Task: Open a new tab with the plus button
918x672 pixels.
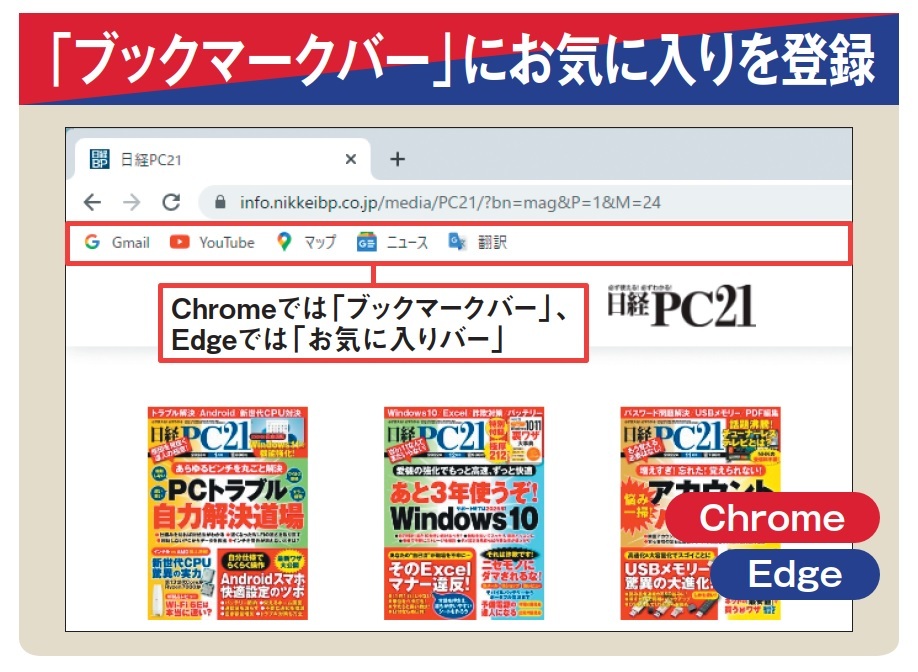Action: (x=398, y=159)
